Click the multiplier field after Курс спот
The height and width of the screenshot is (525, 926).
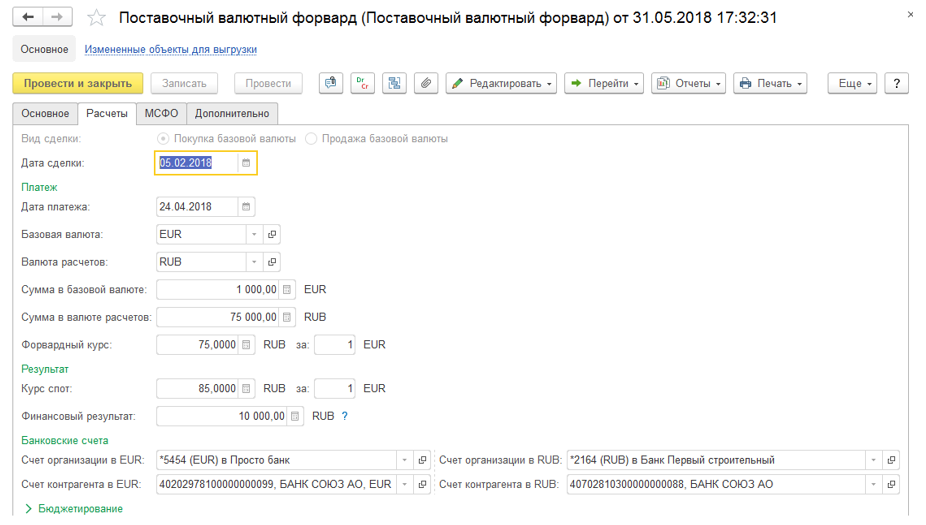click(x=335, y=389)
